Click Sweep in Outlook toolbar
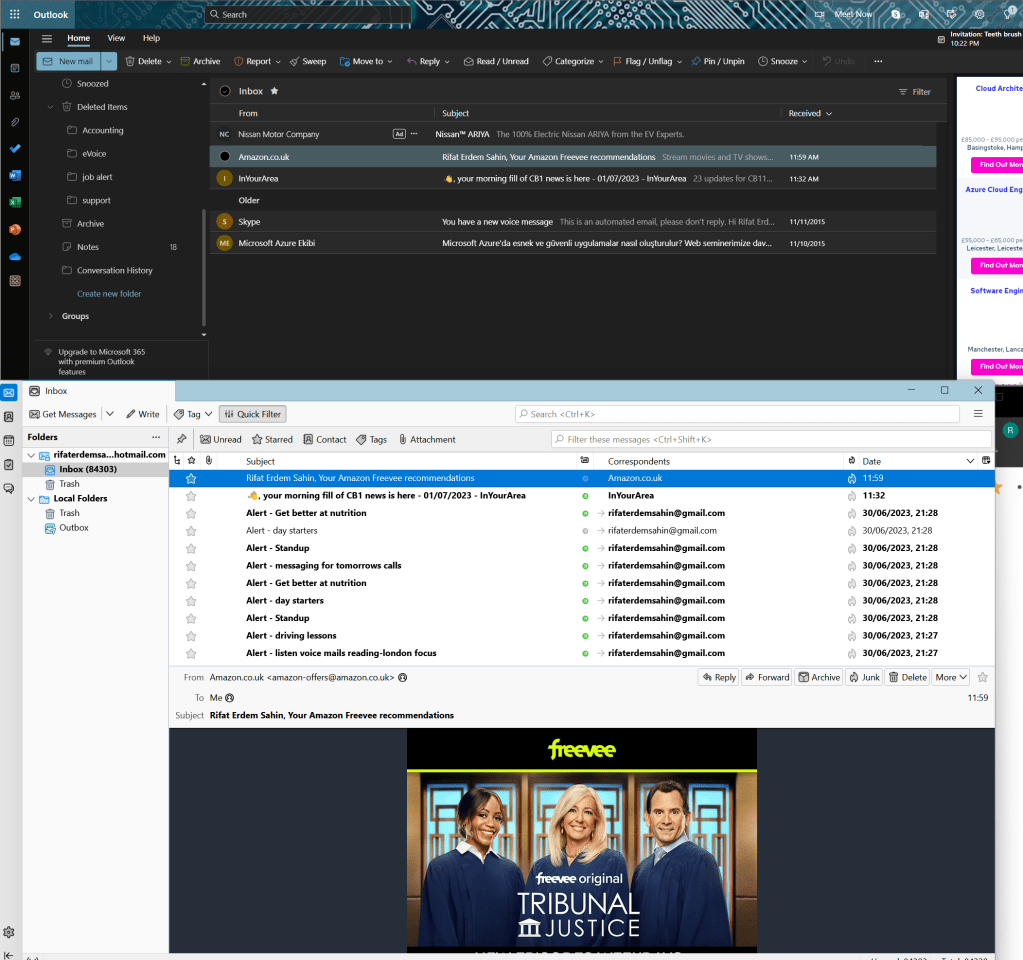The width and height of the screenshot is (1023, 960). pos(308,61)
